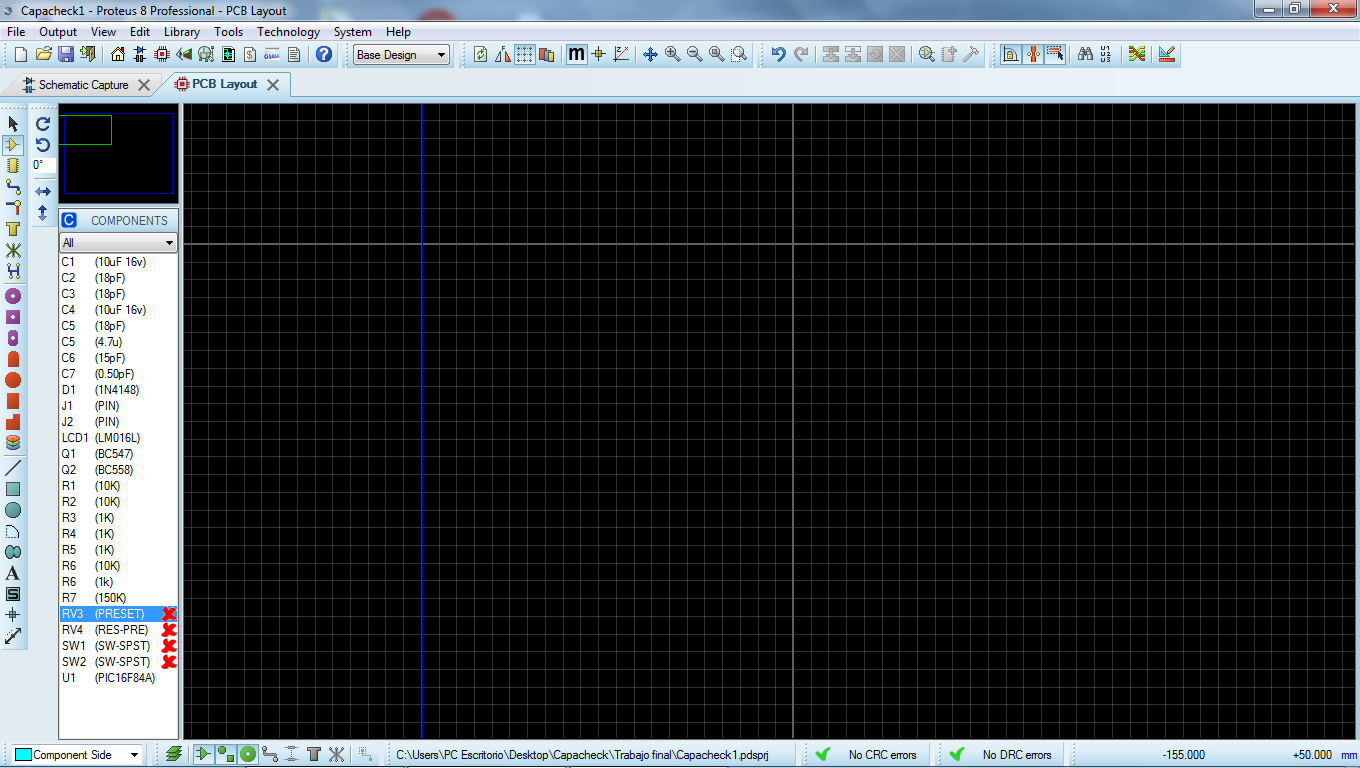The image size is (1360, 768).
Task: Select the Zone mode tool
Action: tap(13, 229)
